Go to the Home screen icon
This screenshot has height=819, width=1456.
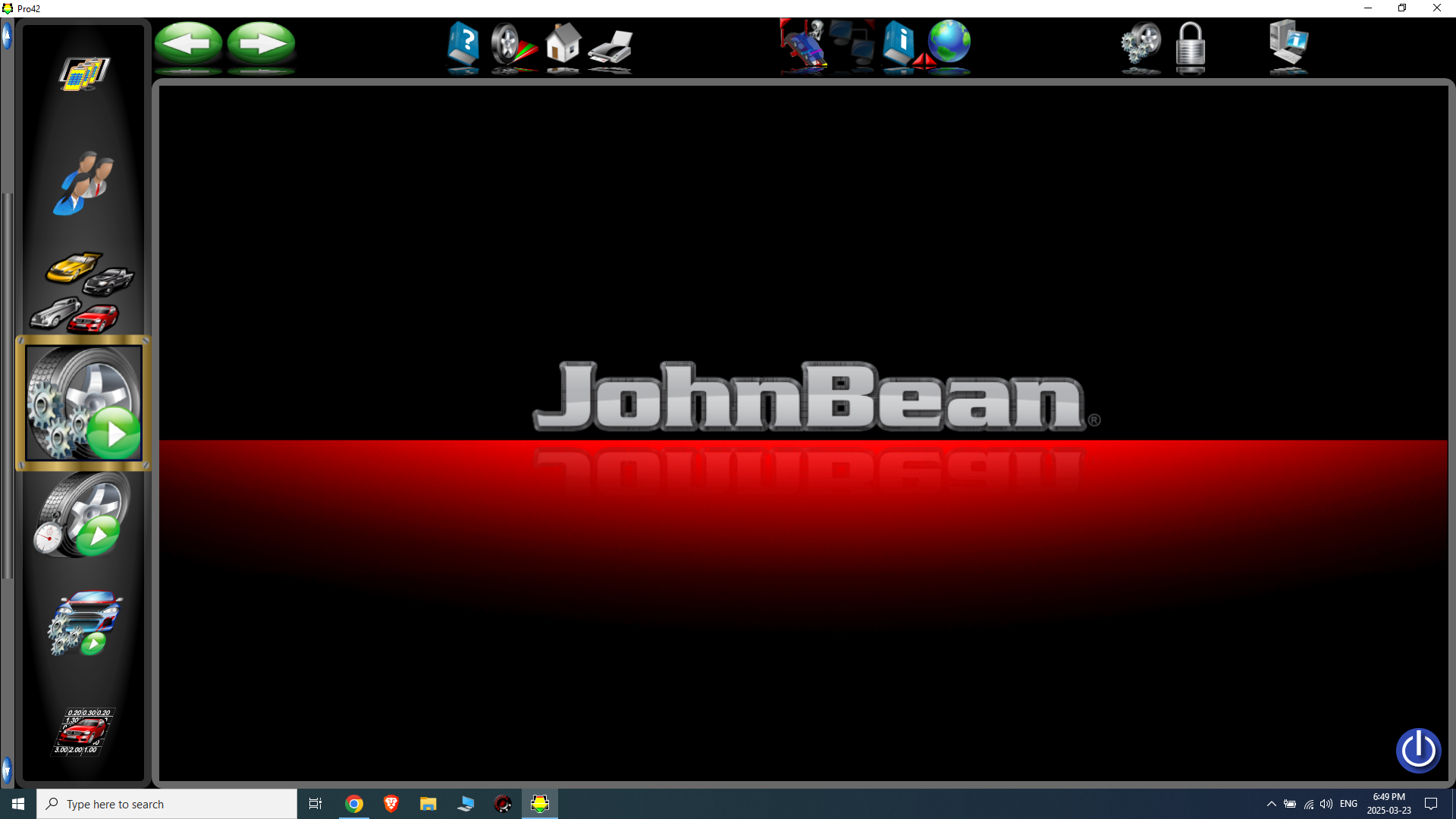563,43
